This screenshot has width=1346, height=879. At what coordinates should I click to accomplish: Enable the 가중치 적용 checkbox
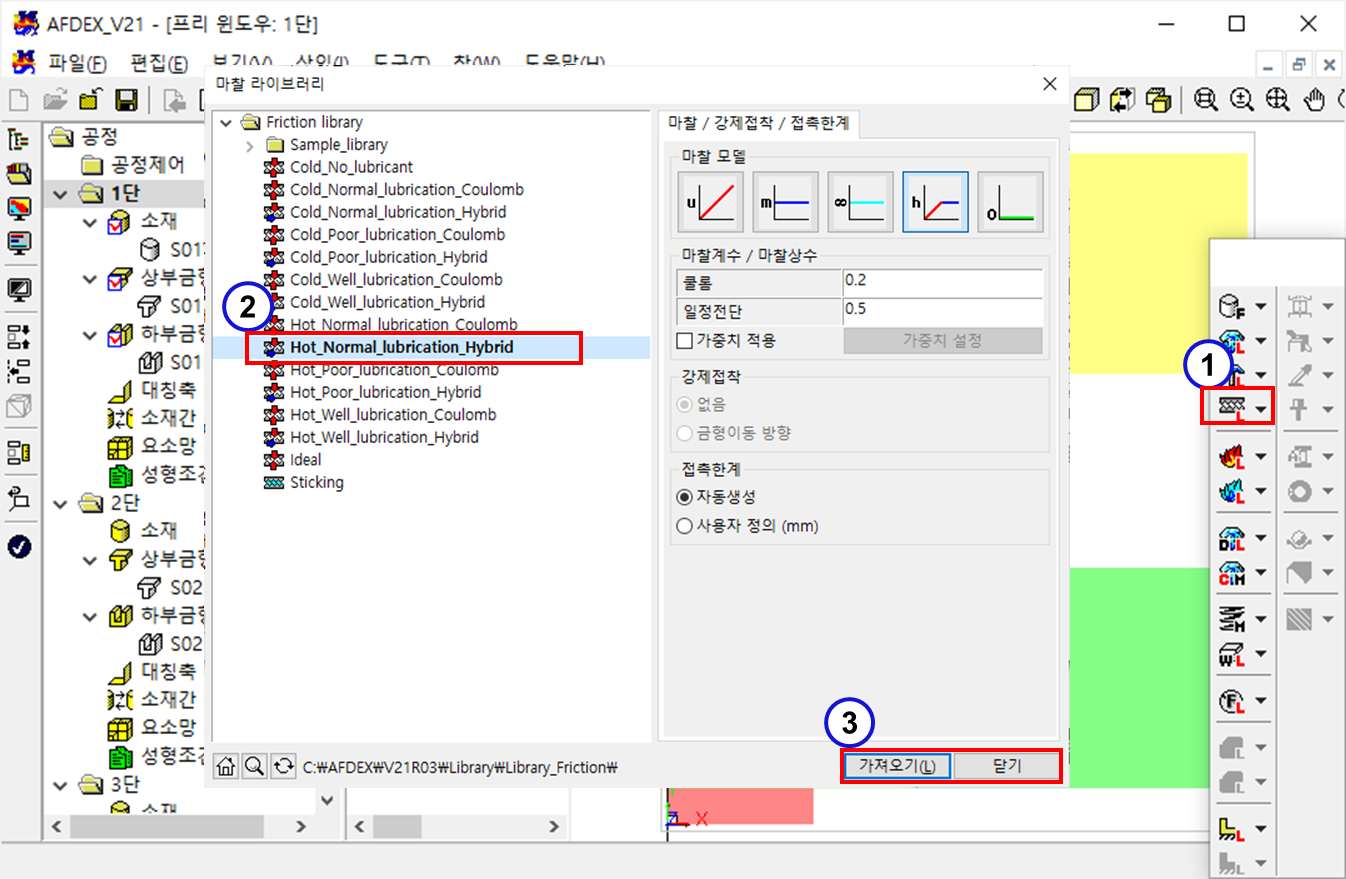click(685, 341)
